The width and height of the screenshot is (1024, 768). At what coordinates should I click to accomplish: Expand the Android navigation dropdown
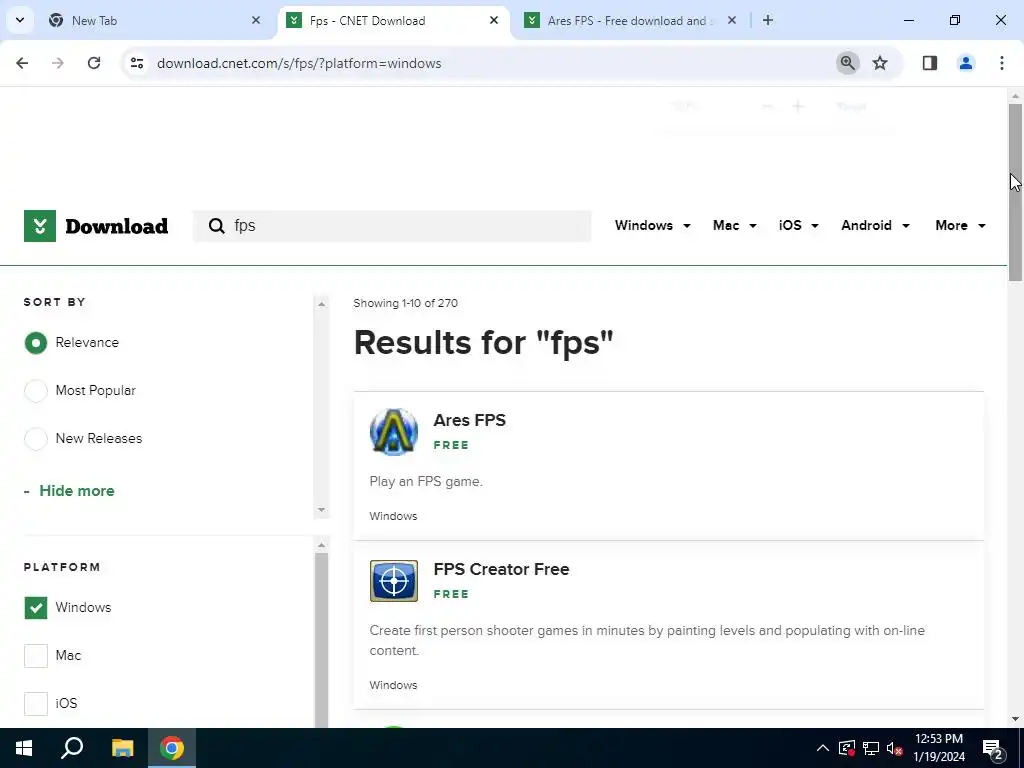coord(875,225)
